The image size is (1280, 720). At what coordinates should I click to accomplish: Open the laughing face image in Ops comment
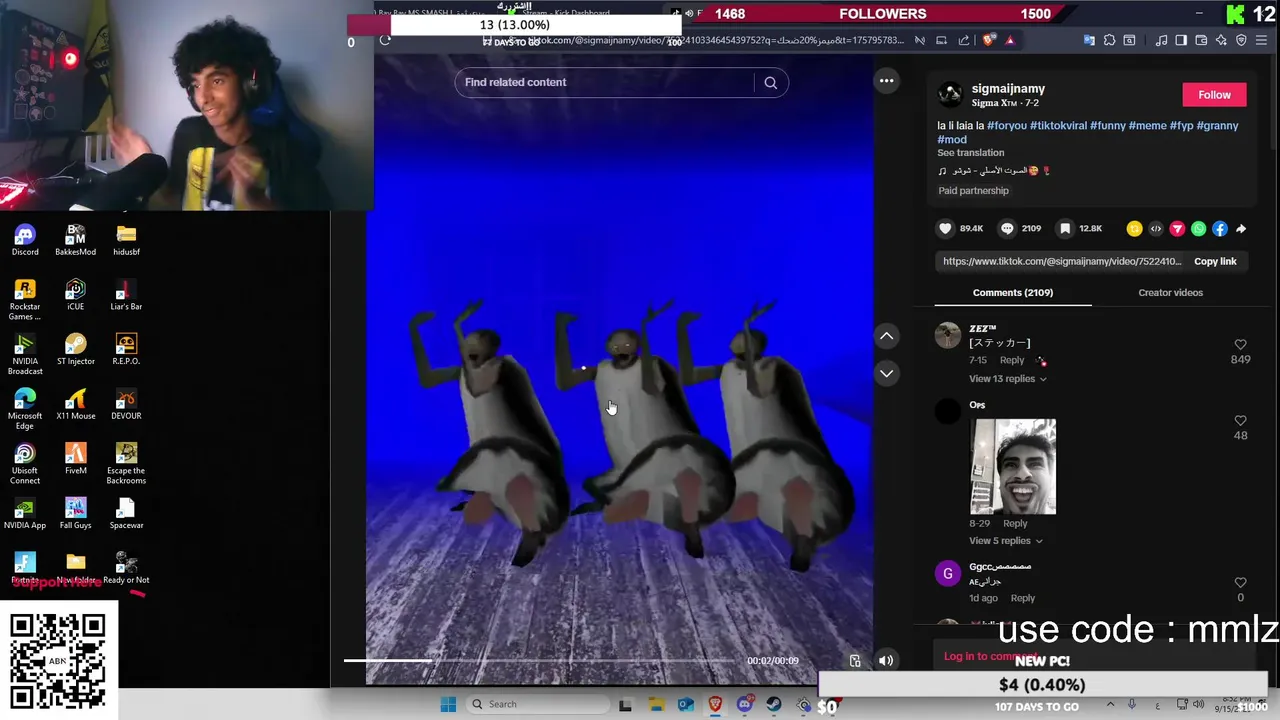pyautogui.click(x=1013, y=467)
